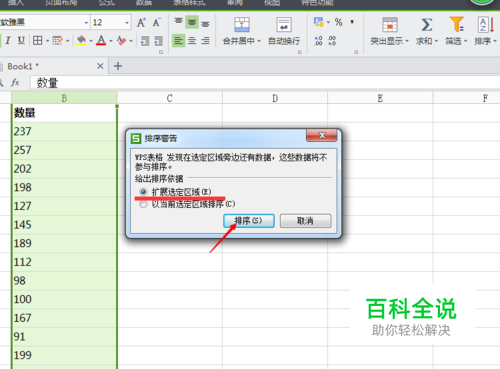Open the font settings dialog launcher

click(x=161, y=52)
